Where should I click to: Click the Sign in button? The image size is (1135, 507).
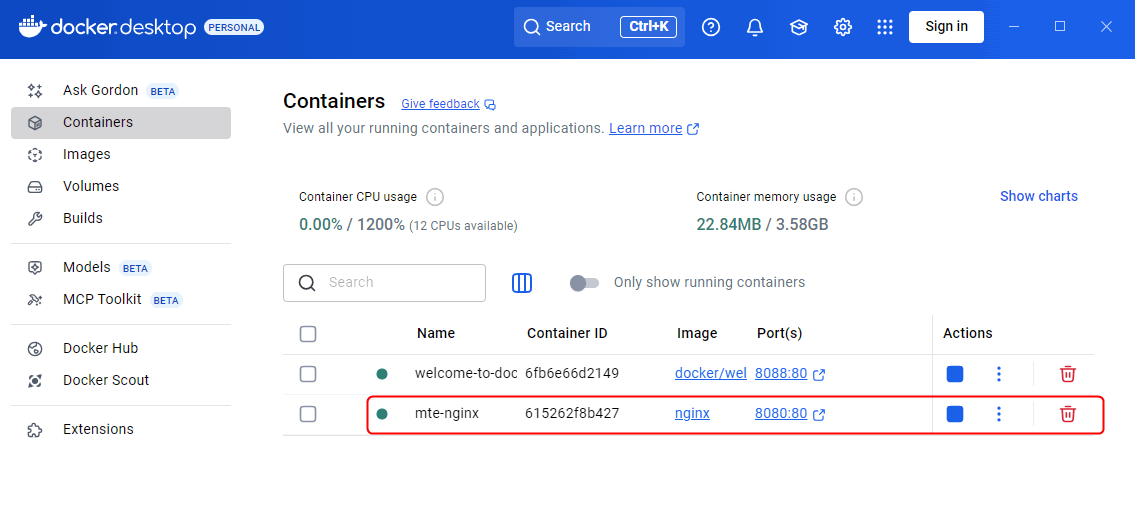tap(946, 27)
